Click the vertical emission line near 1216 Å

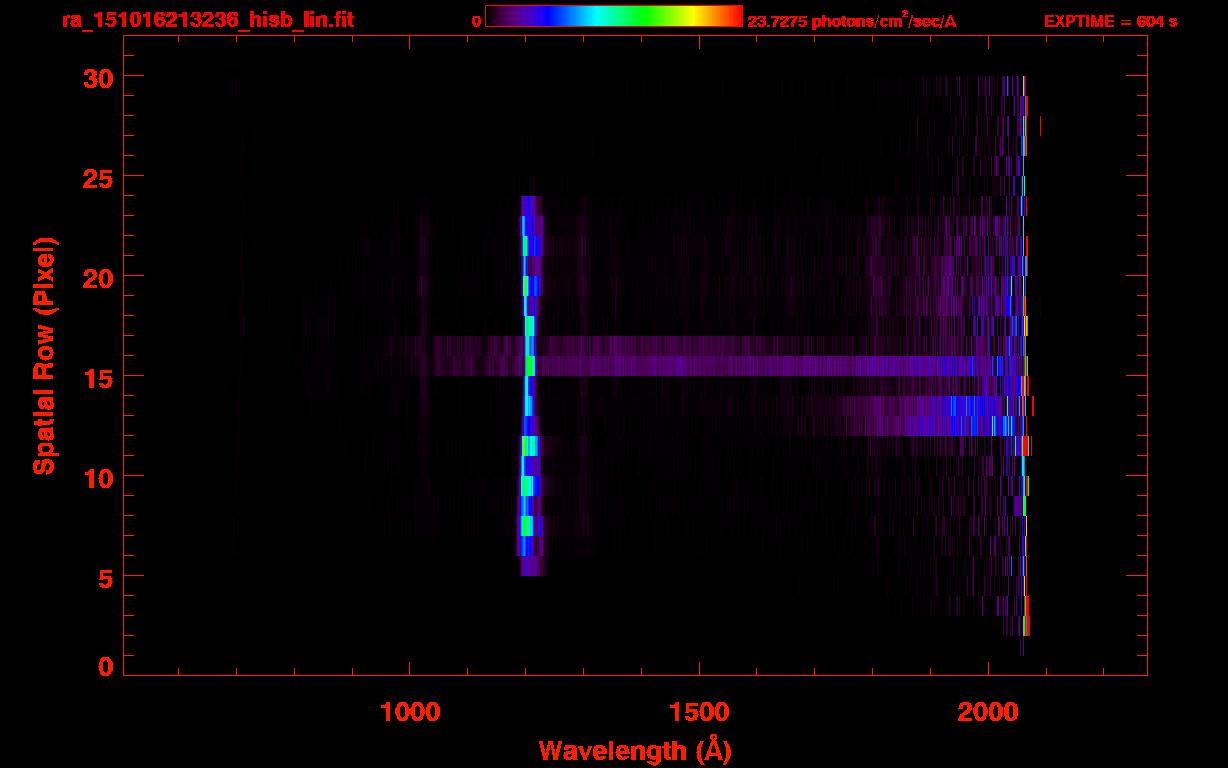tap(529, 386)
